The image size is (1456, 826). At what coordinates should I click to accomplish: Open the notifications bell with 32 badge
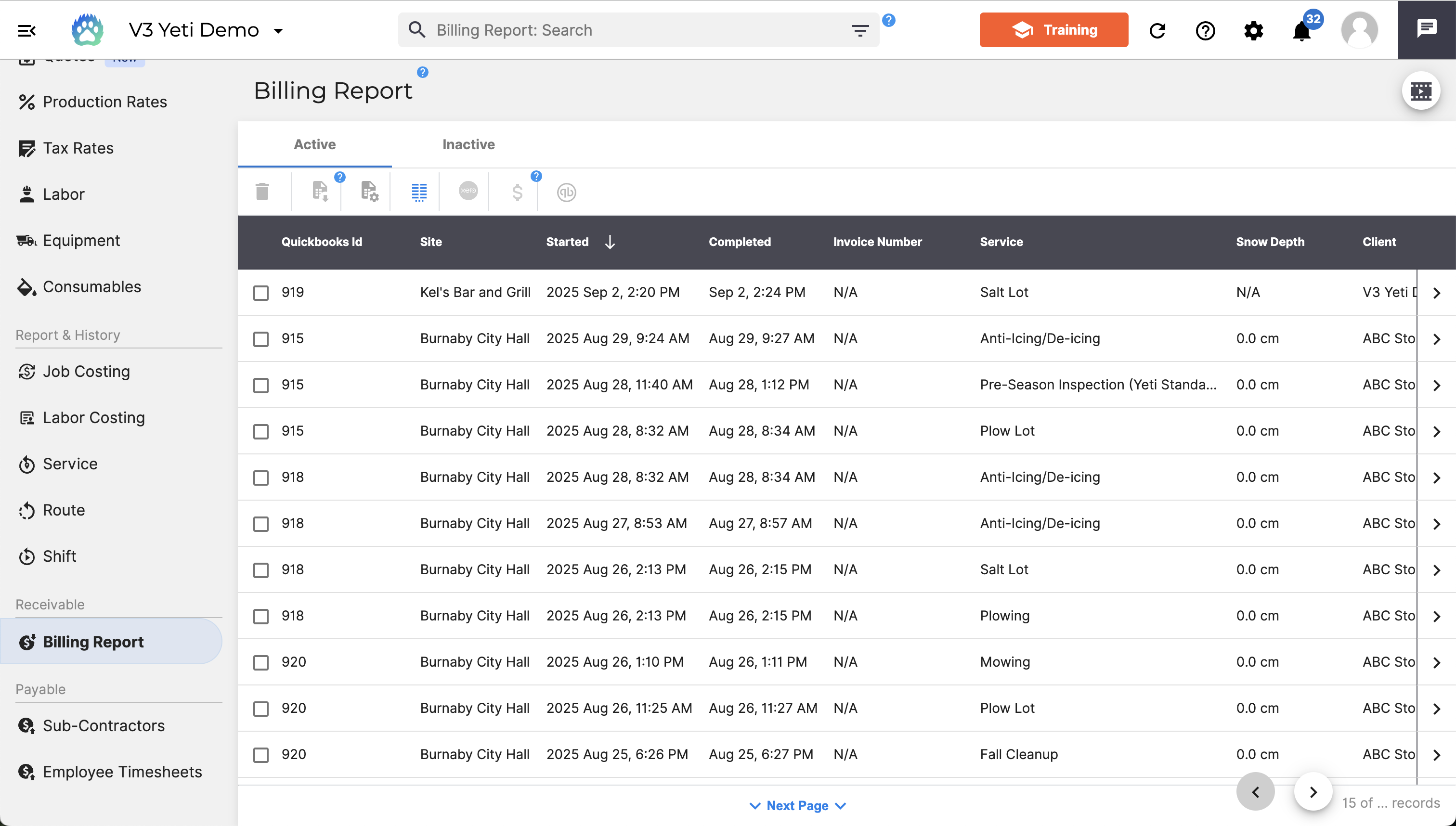1301,31
